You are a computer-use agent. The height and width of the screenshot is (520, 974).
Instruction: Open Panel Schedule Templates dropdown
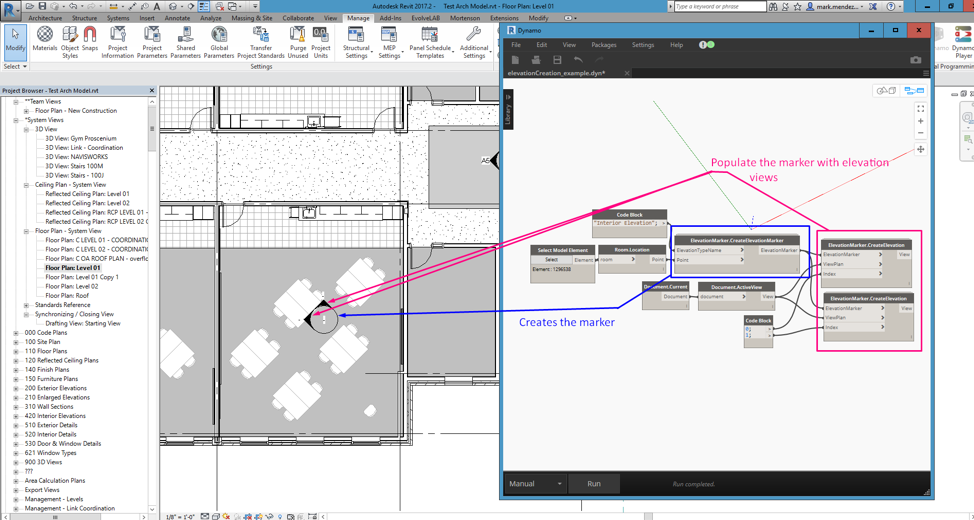pyautogui.click(x=430, y=42)
